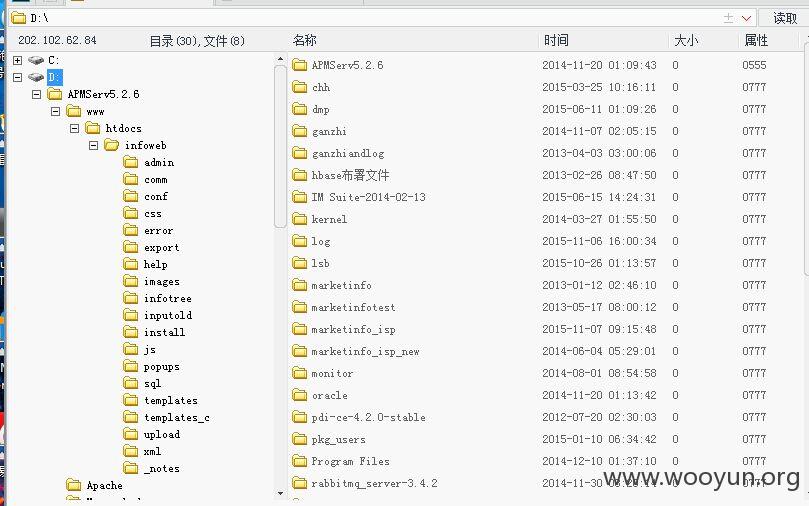Select the monitor row name
The image size is (809, 506).
click(x=332, y=373)
